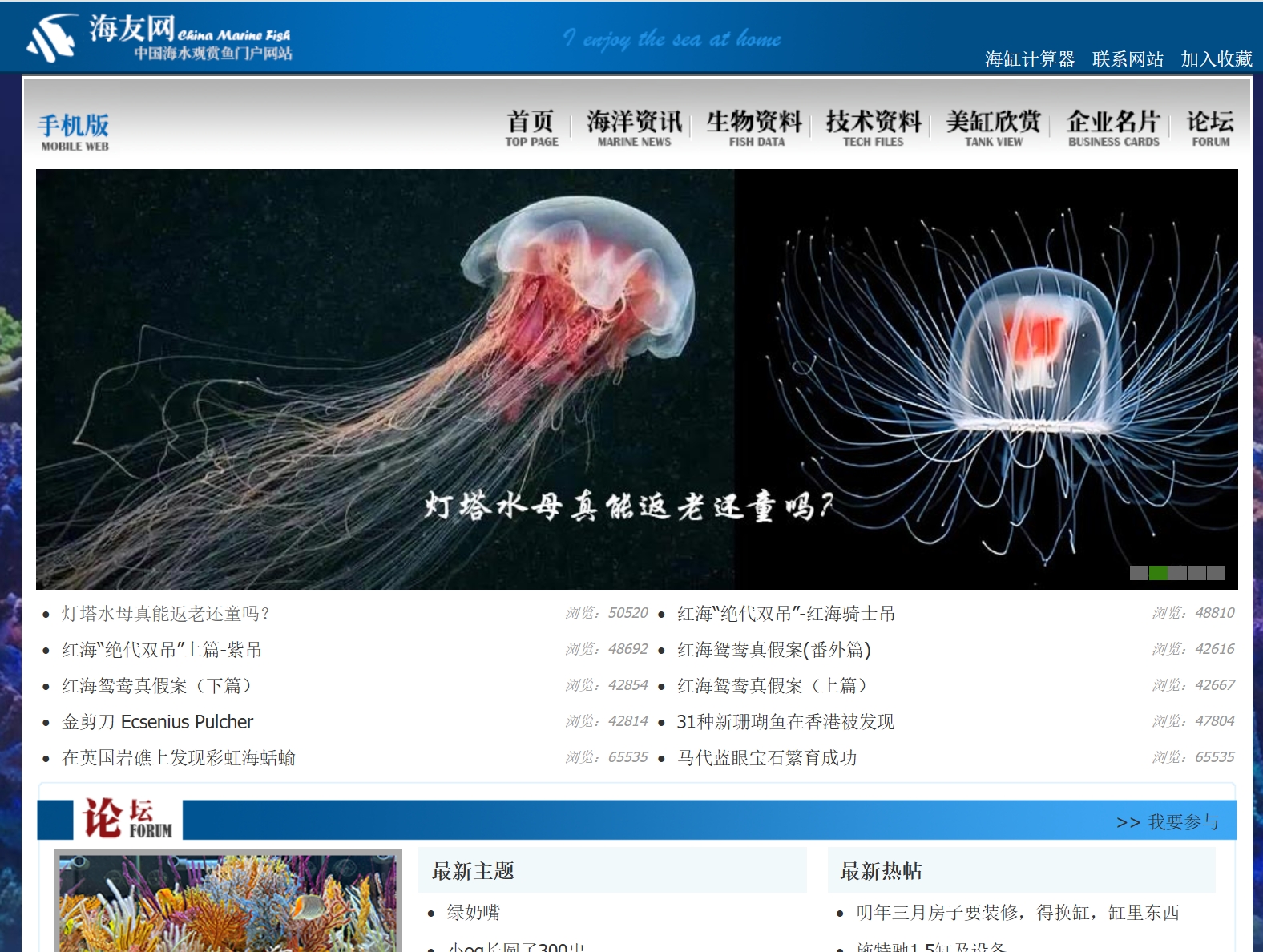Open article 红海鸳鸯真假案(番外篇)
Viewport: 1263px width, 952px height.
[774, 650]
